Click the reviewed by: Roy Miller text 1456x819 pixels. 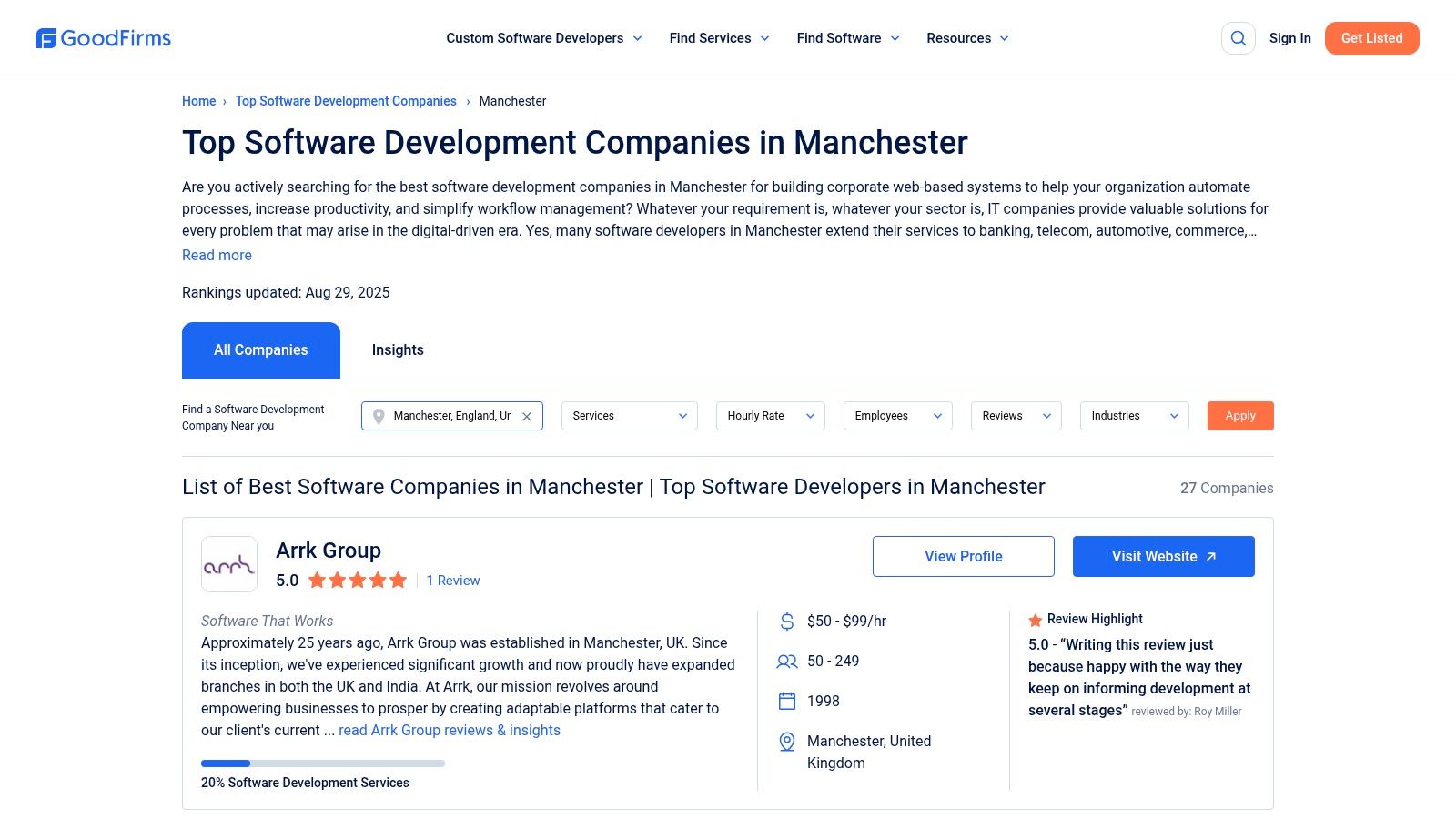[1187, 712]
